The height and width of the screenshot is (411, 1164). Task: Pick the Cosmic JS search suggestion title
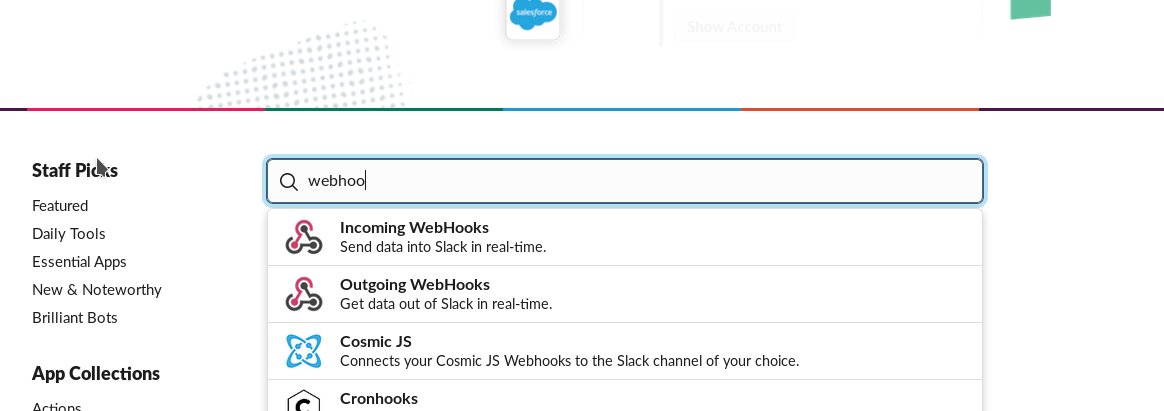[x=376, y=341]
